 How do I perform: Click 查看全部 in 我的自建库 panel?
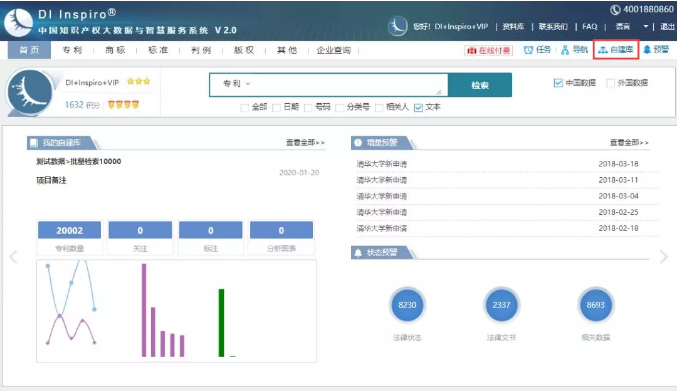tap(305, 142)
